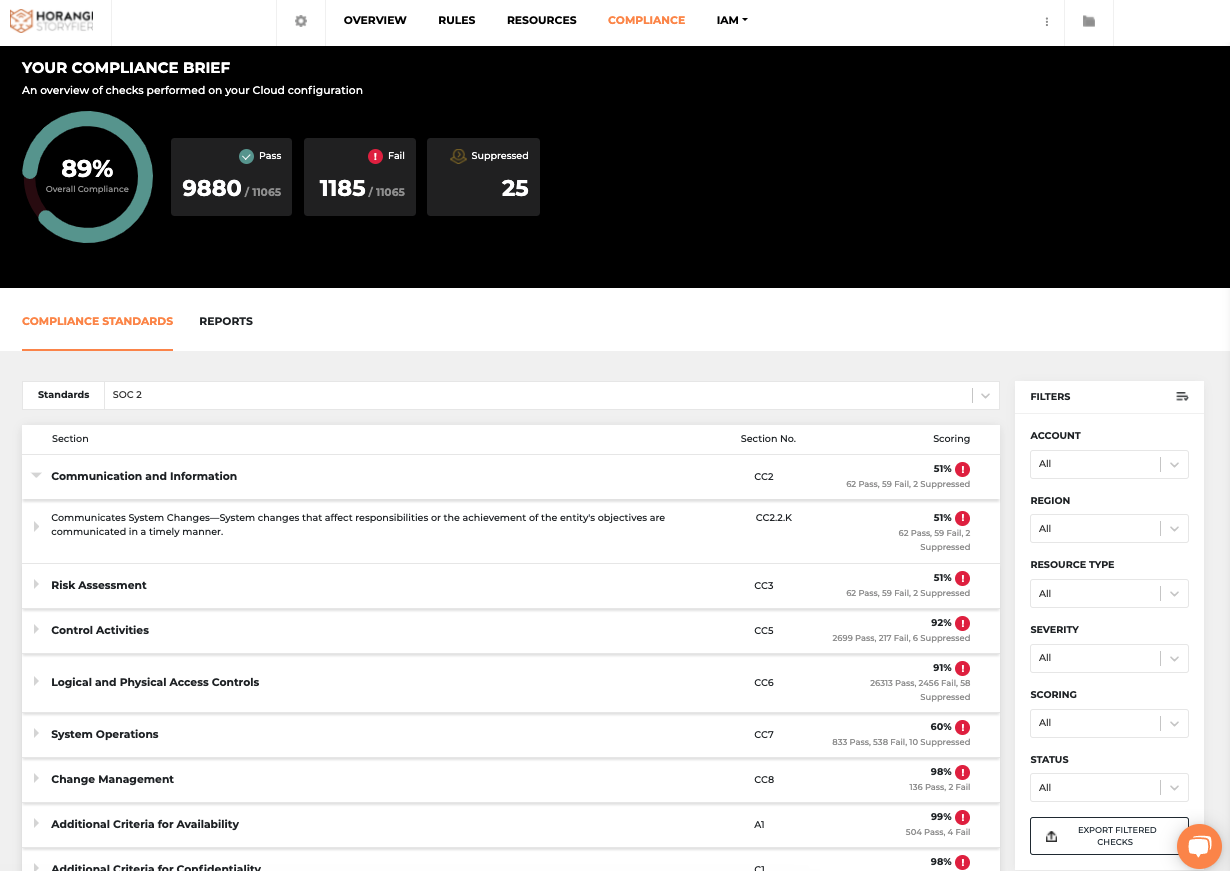The height and width of the screenshot is (871, 1230).
Task: Click the Suppressed icon in the brief
Action: click(x=458, y=156)
